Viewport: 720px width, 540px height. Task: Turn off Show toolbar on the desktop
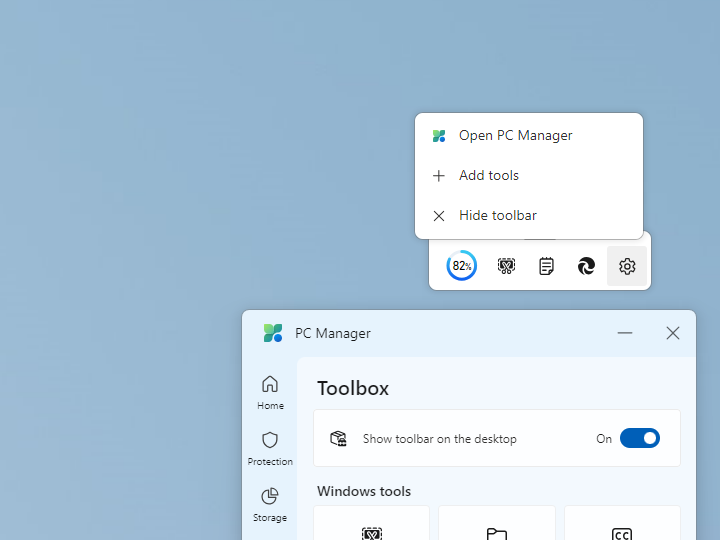[640, 438]
